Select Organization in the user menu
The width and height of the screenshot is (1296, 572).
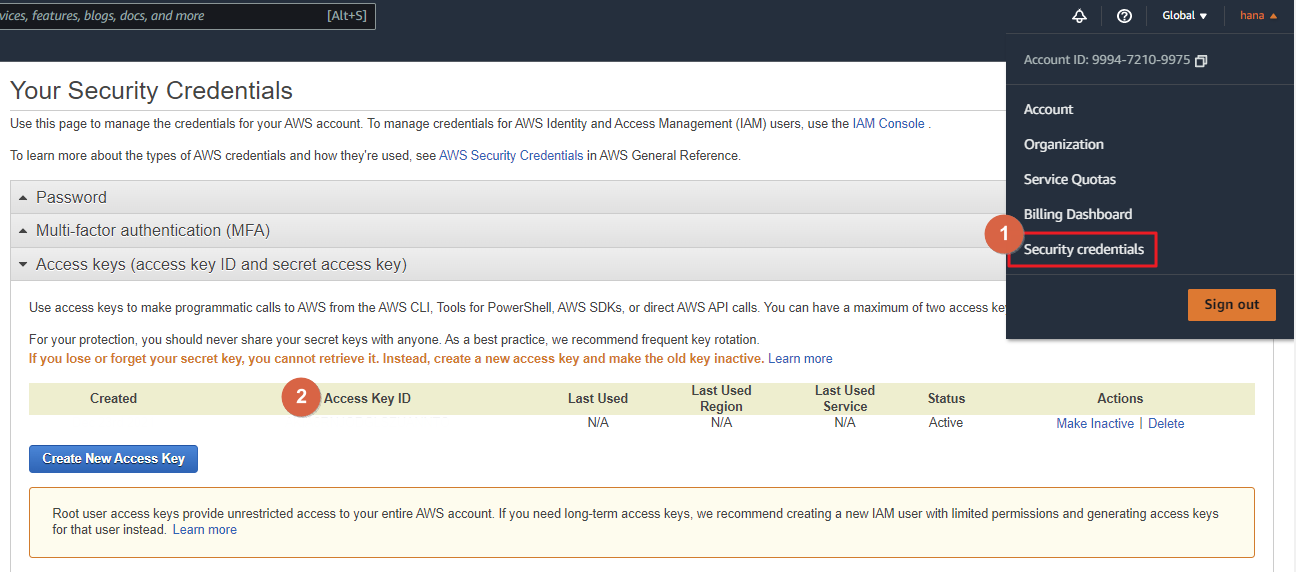click(1064, 144)
